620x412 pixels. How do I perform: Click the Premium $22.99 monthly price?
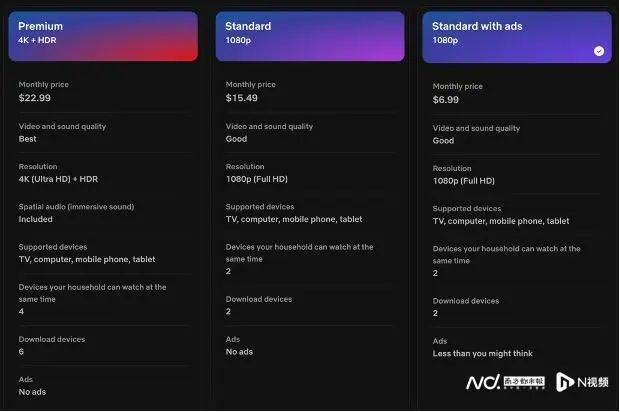click(35, 98)
